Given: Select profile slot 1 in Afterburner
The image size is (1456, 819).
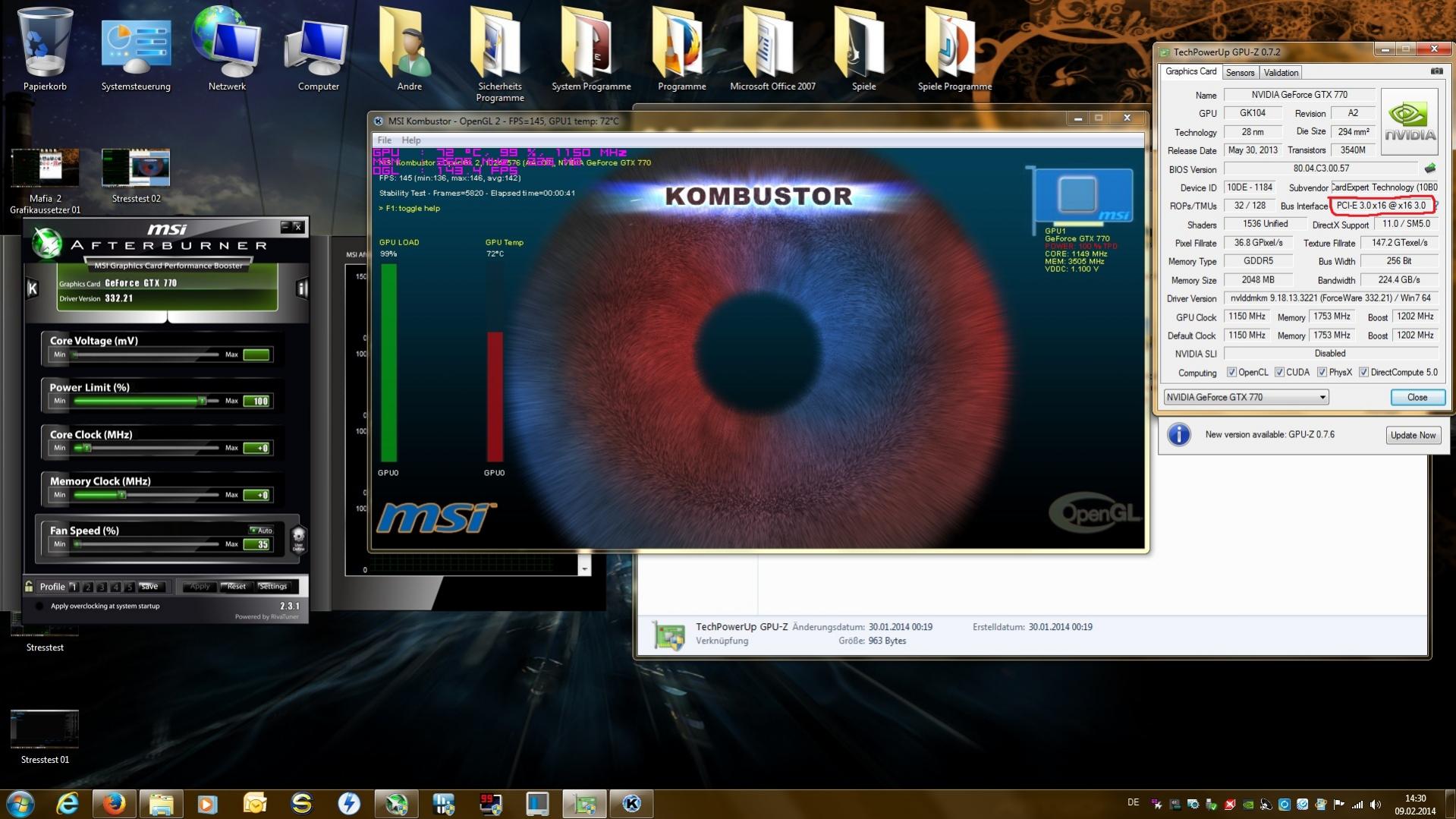Looking at the screenshot, I should pyautogui.click(x=74, y=587).
